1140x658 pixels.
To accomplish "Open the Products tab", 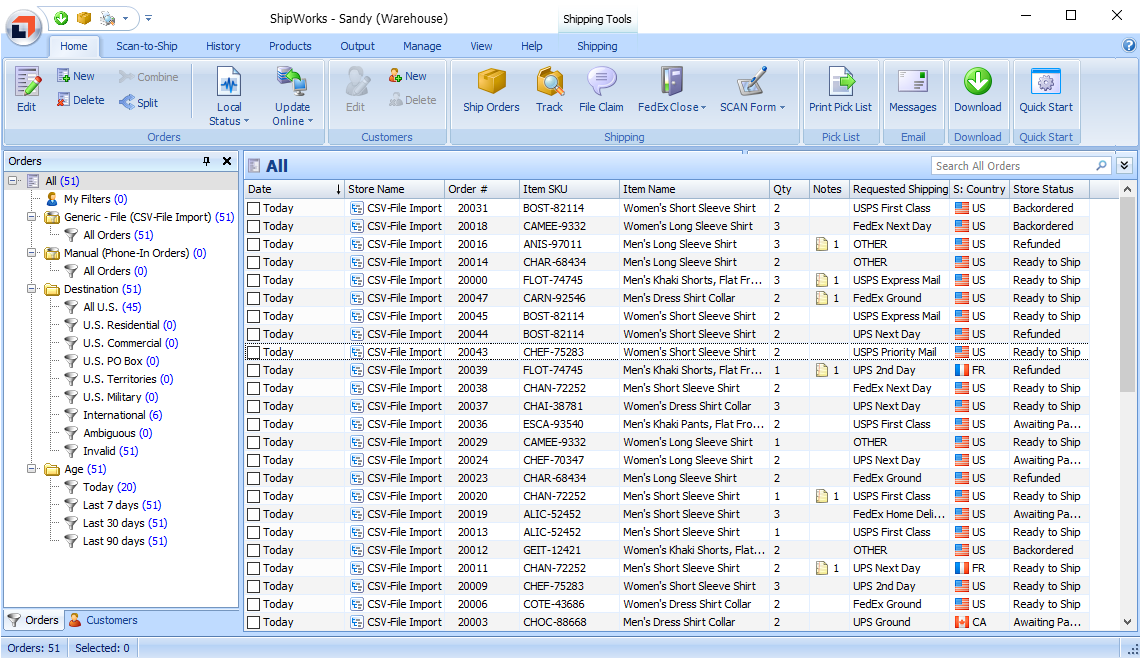I will [x=290, y=46].
